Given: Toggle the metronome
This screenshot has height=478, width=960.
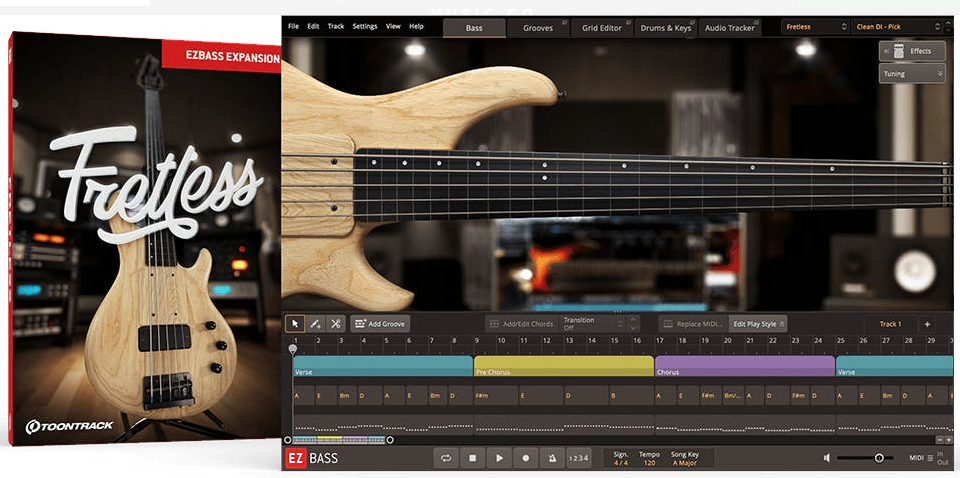Looking at the screenshot, I should point(552,458).
